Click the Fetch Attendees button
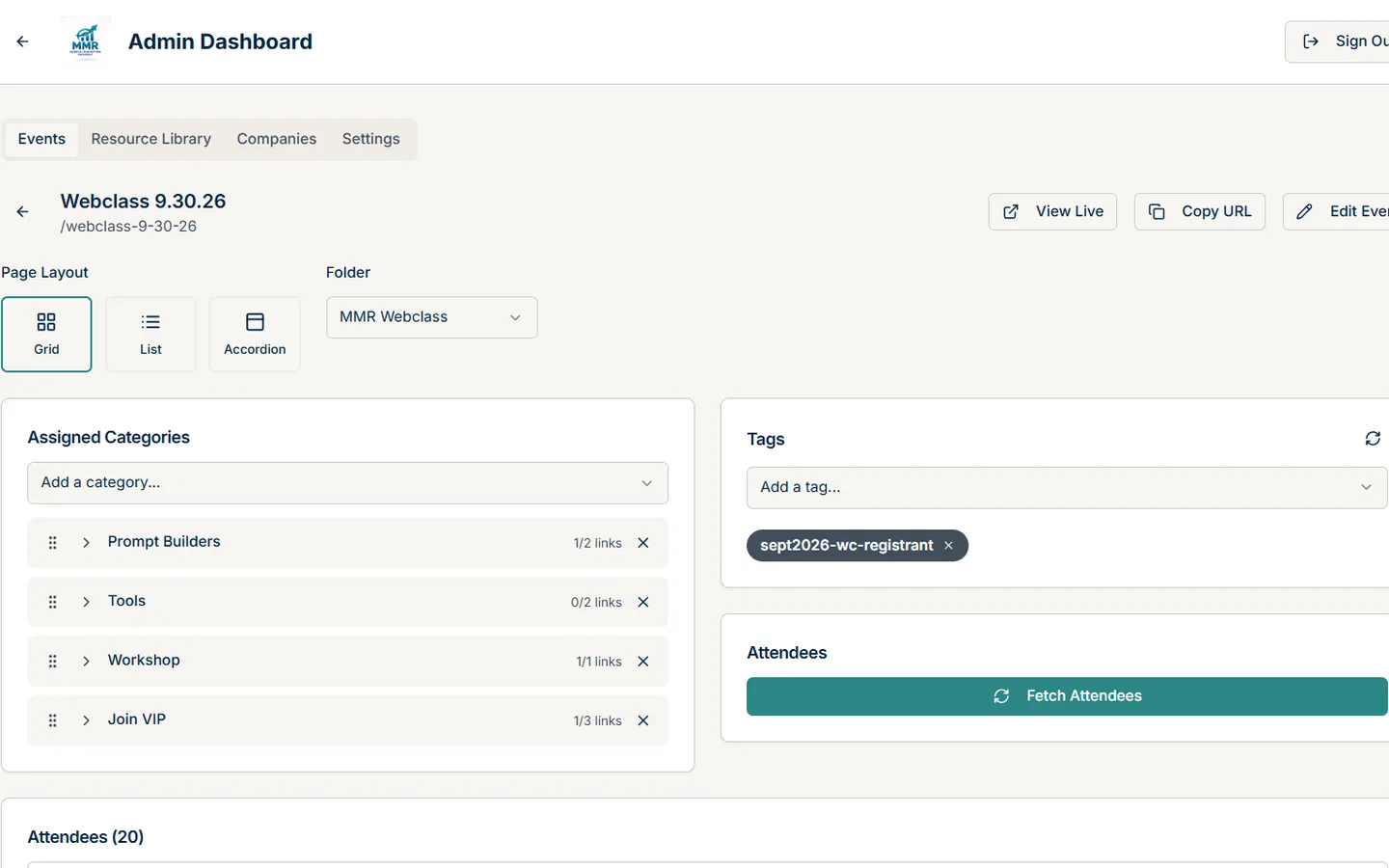This screenshot has width=1389, height=868. (x=1067, y=696)
